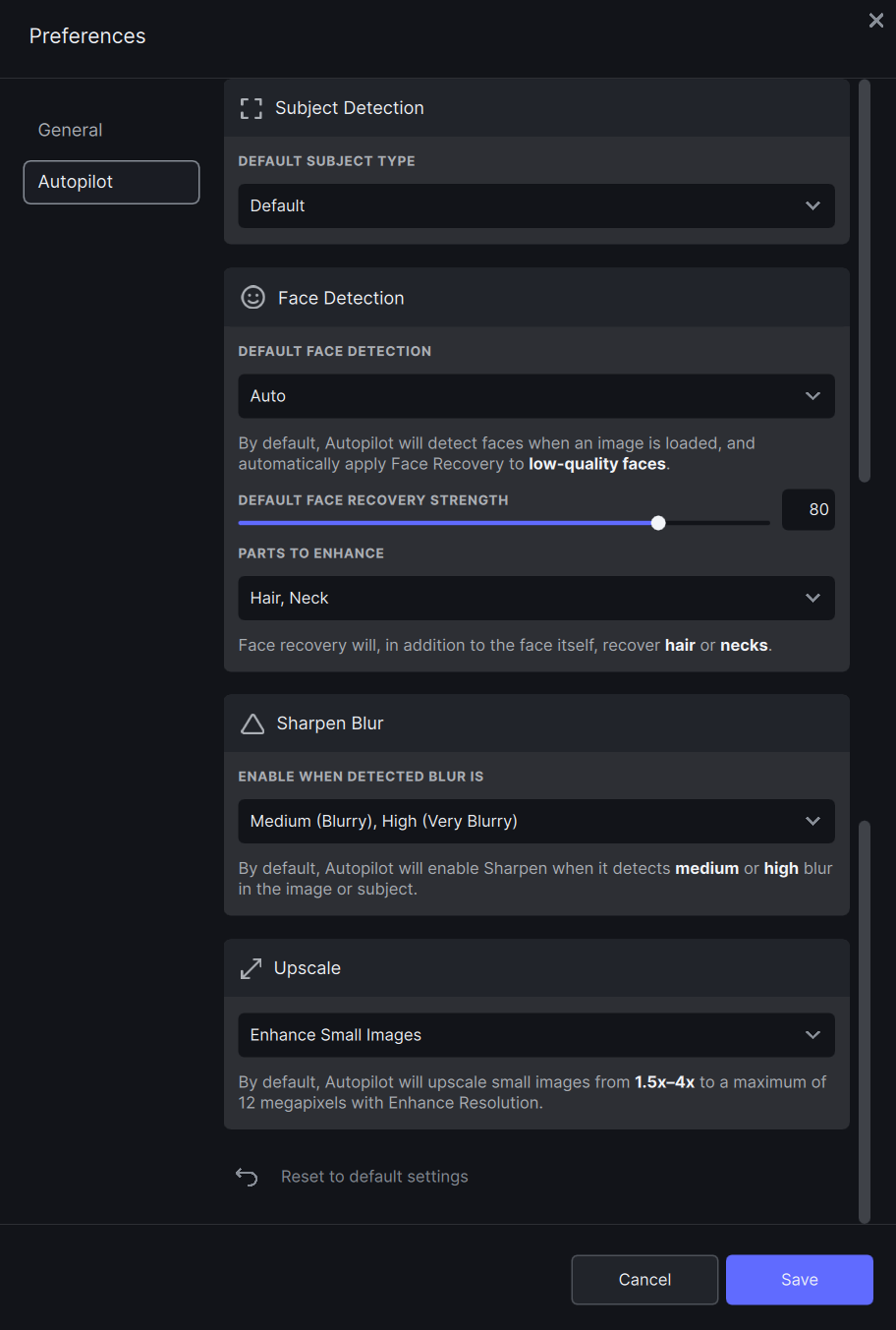Click the Face Detection smiley icon
Image resolution: width=896 pixels, height=1330 pixels.
(x=253, y=298)
